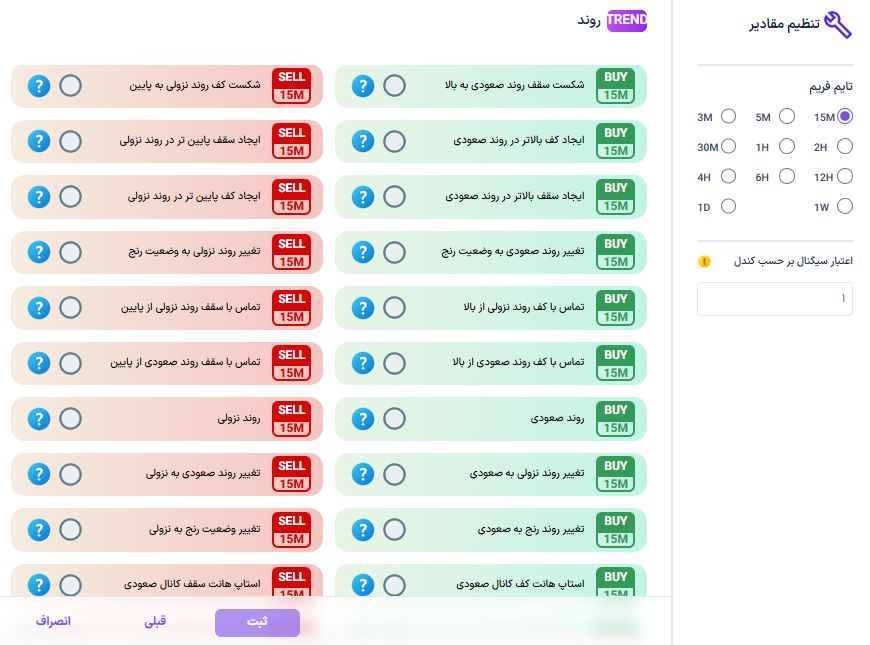Screen dimensions: 870x645
Task: Show help for SELL تغییر وضعیت رنج به نزولی
Action: 39,530
